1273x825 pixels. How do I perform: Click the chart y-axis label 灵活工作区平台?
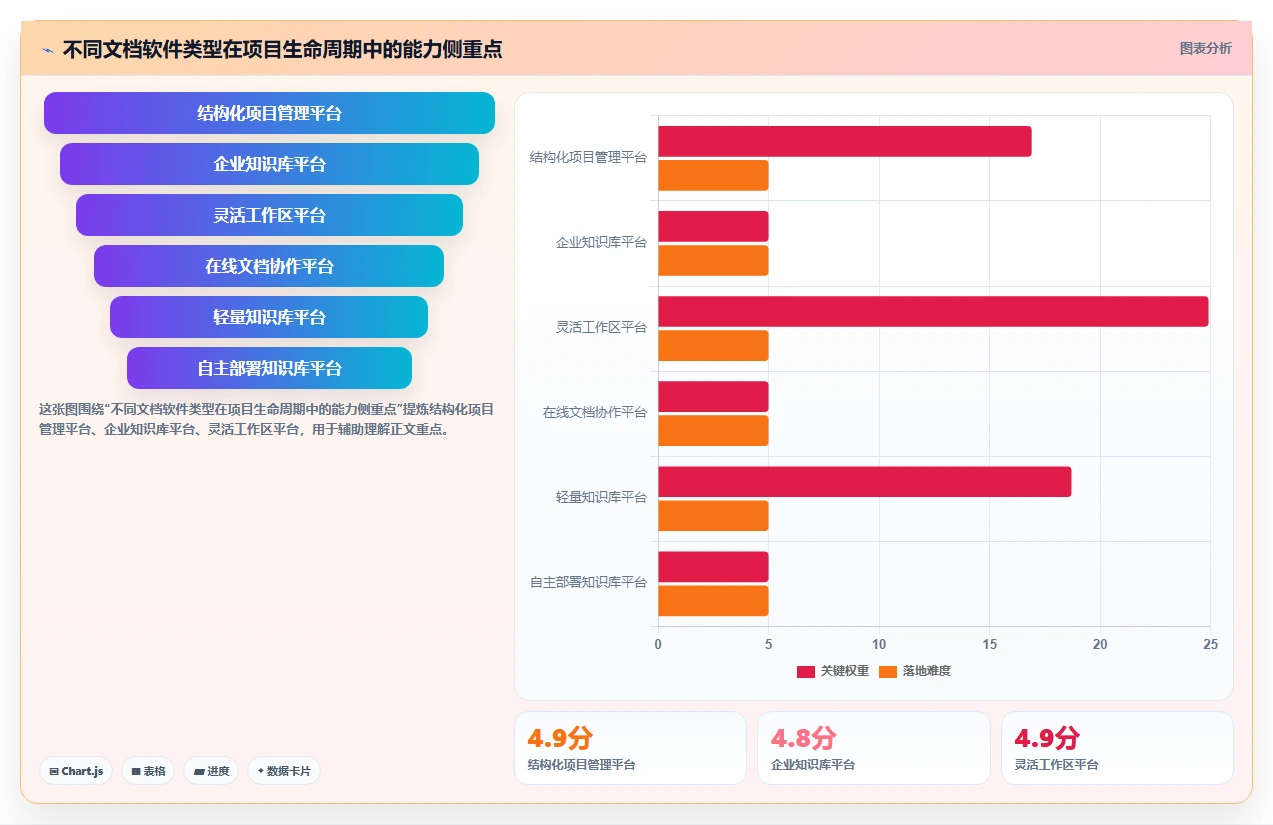(x=601, y=328)
